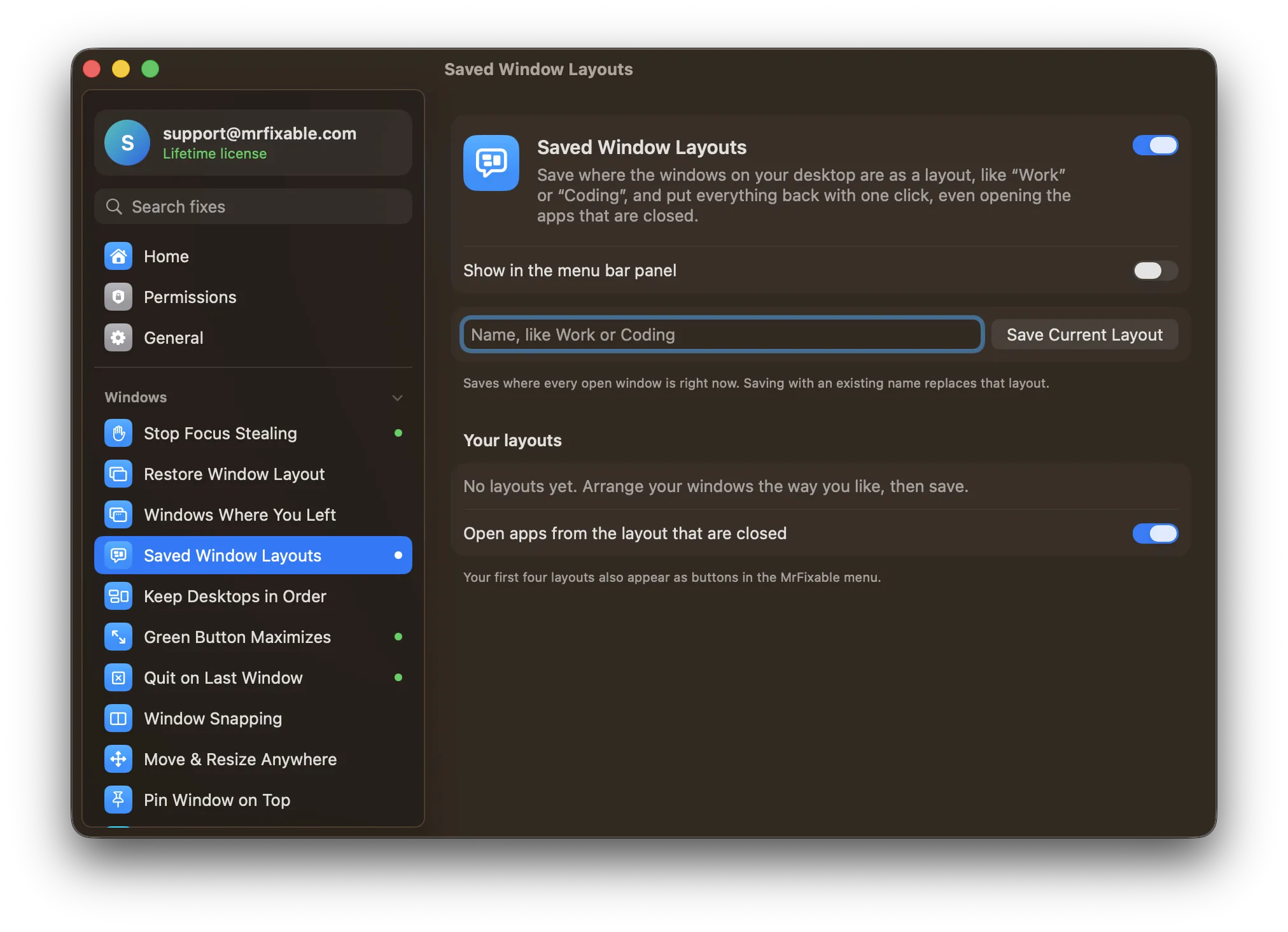The width and height of the screenshot is (1288, 932).
Task: Click the Windows Where You Left icon
Action: coord(118,515)
